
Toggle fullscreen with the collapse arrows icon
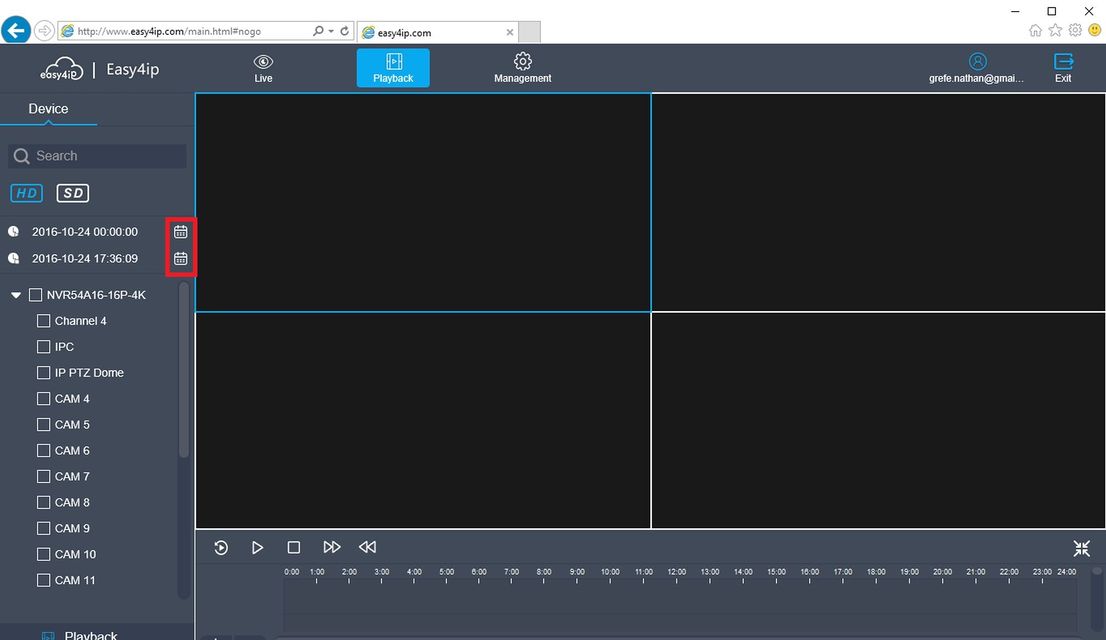pos(1081,548)
